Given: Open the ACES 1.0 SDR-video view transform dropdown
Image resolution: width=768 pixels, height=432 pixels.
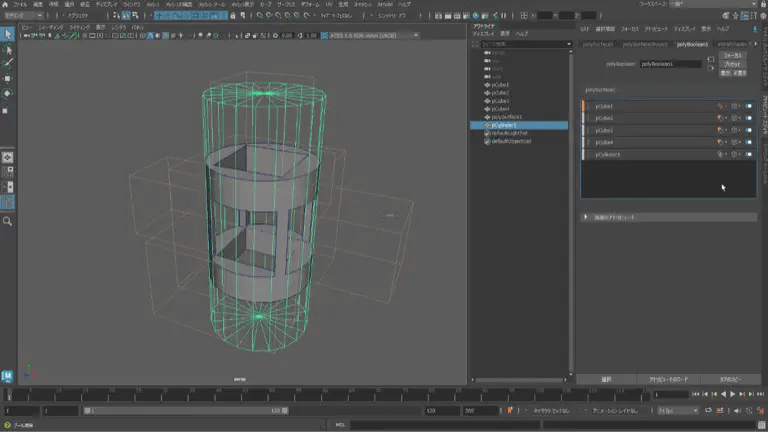Looking at the screenshot, I should tap(374, 36).
